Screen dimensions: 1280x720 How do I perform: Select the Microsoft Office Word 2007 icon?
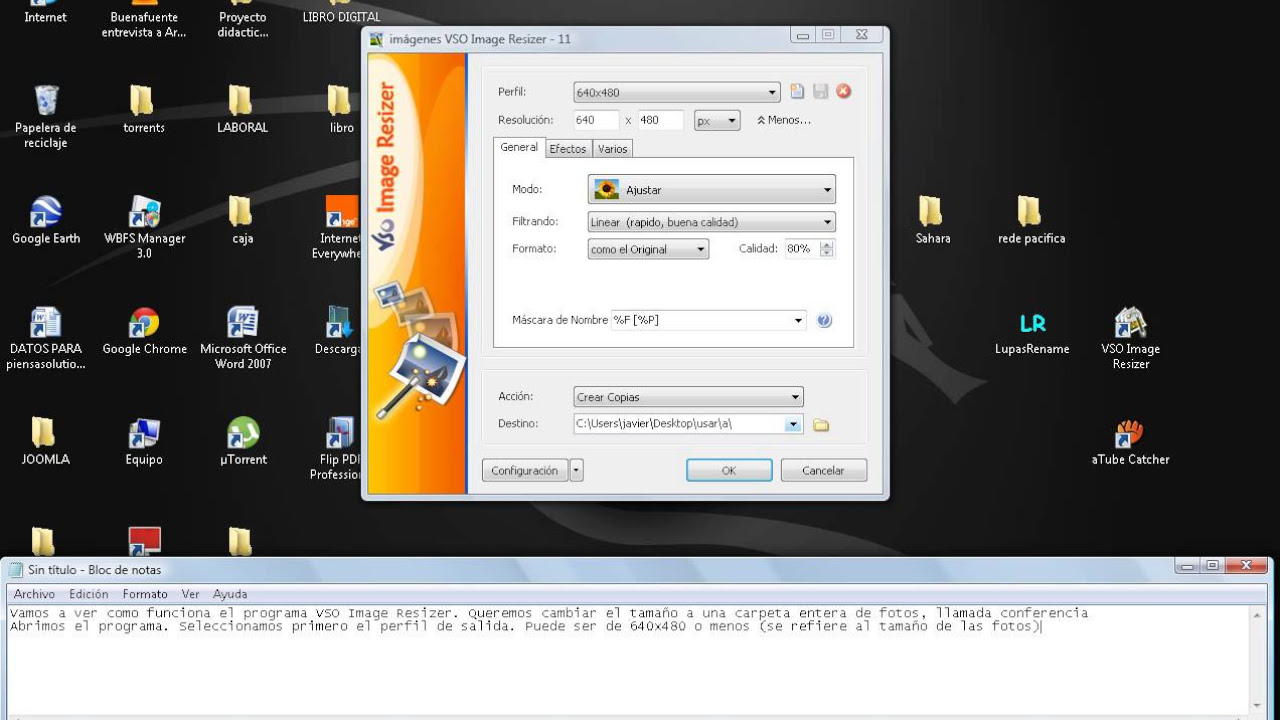coord(243,338)
